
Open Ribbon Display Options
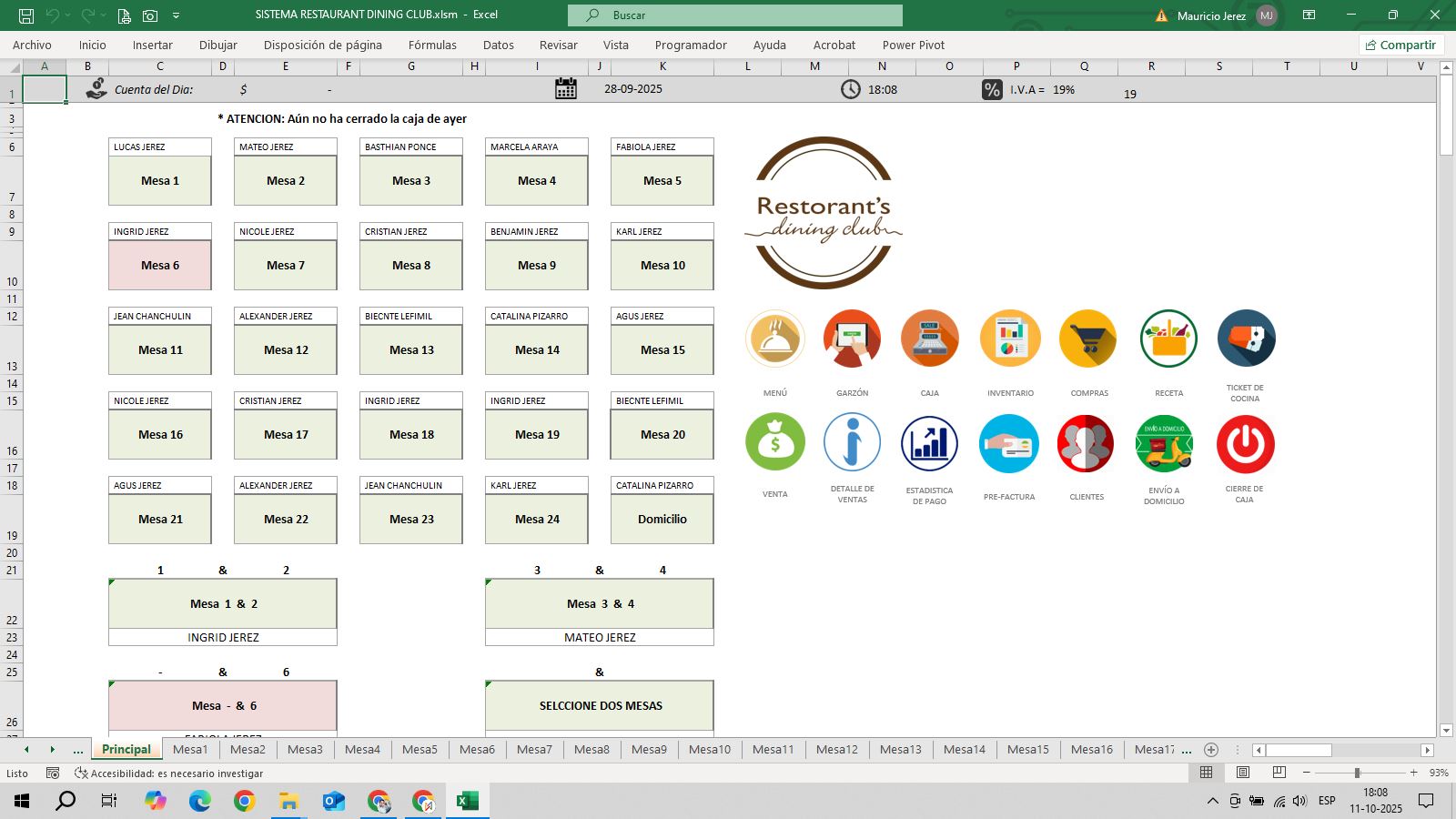(1309, 15)
